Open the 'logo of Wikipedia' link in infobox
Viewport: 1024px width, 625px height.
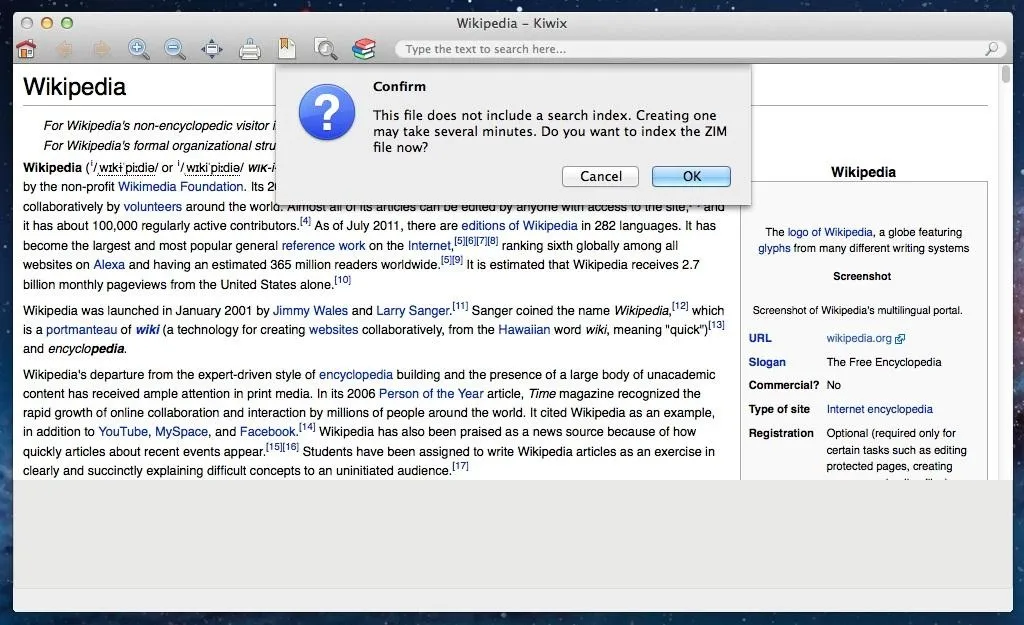(x=830, y=232)
